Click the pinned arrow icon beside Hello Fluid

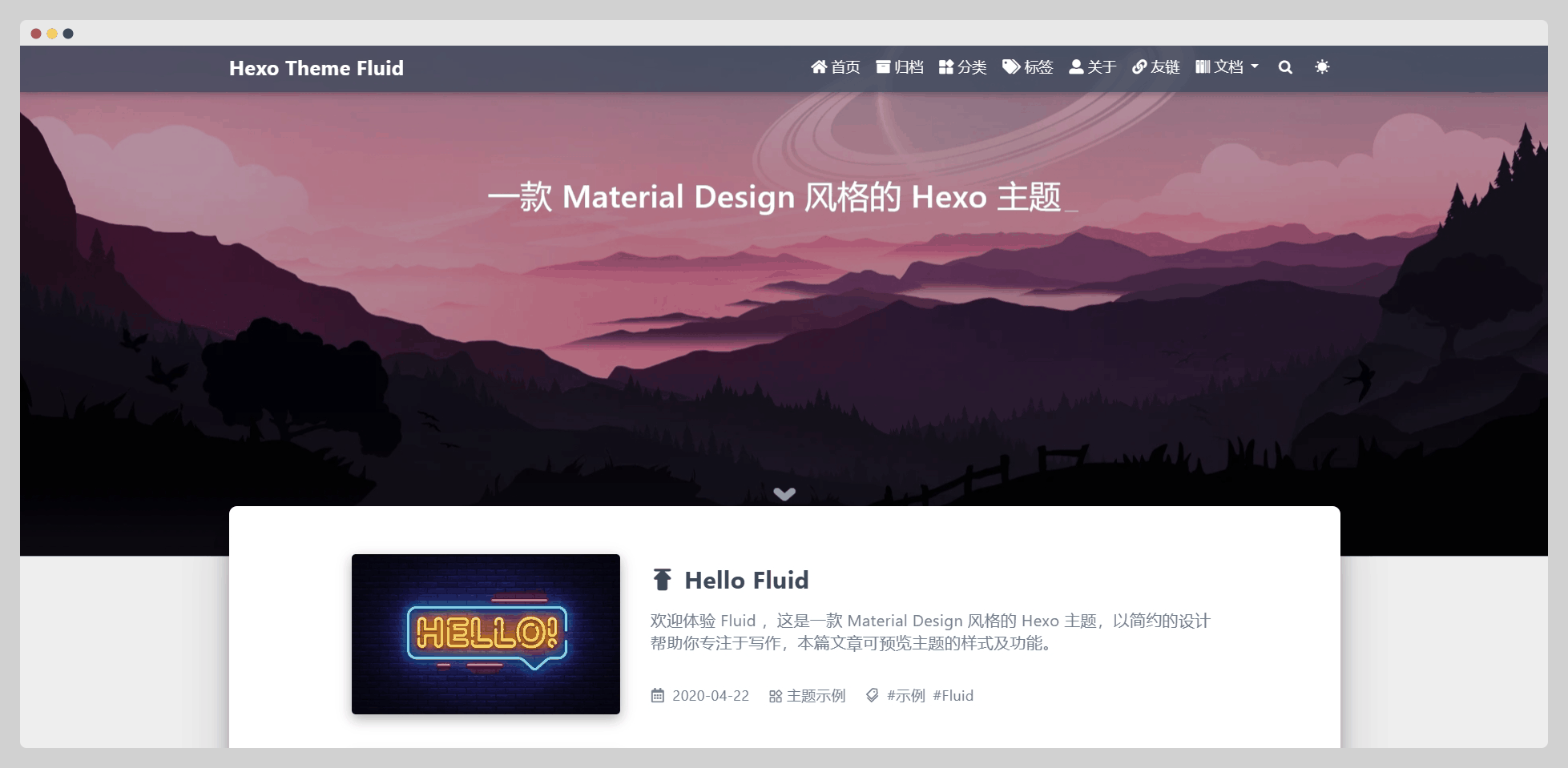[x=662, y=579]
